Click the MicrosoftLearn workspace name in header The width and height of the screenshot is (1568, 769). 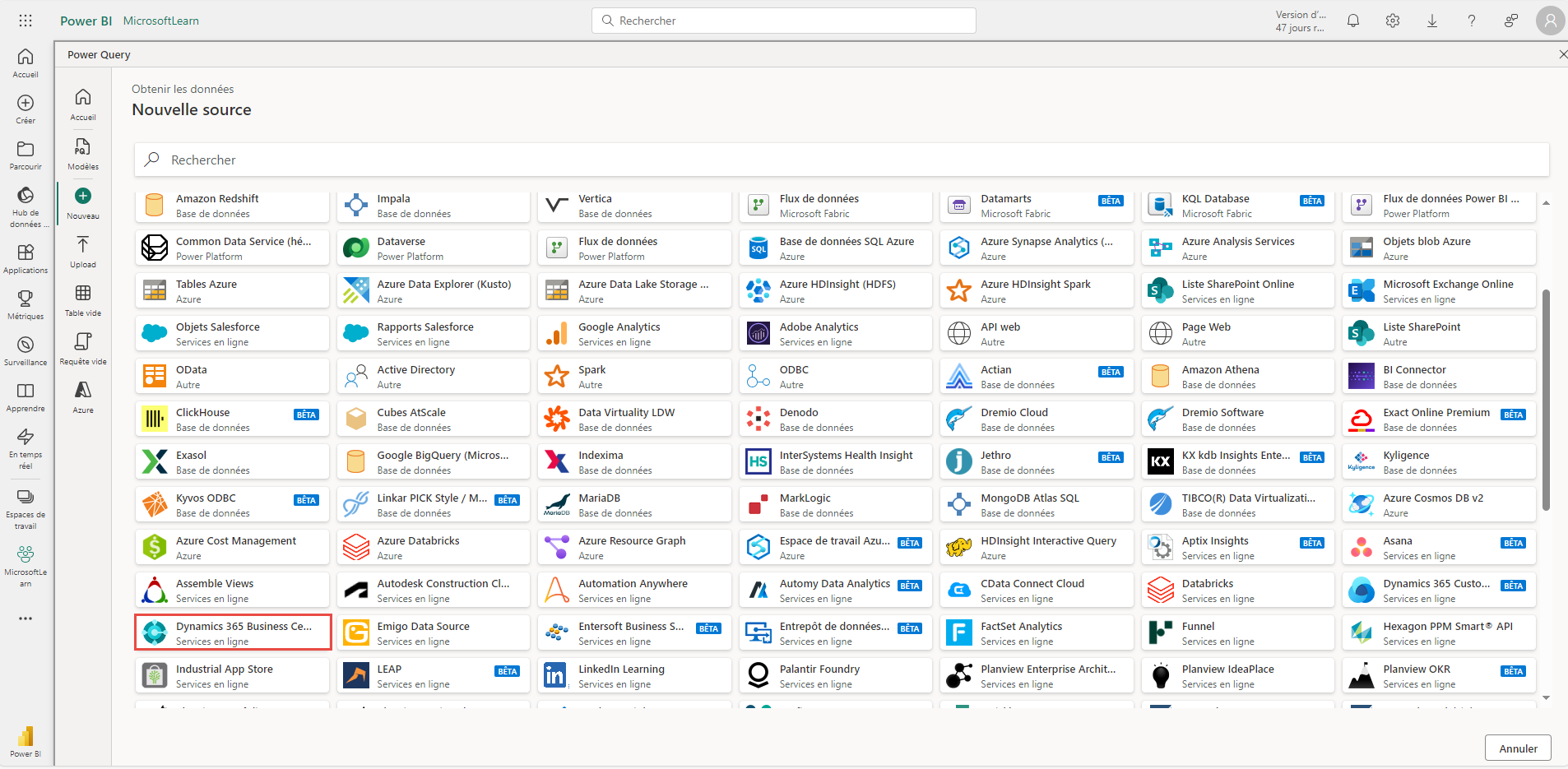(x=161, y=21)
